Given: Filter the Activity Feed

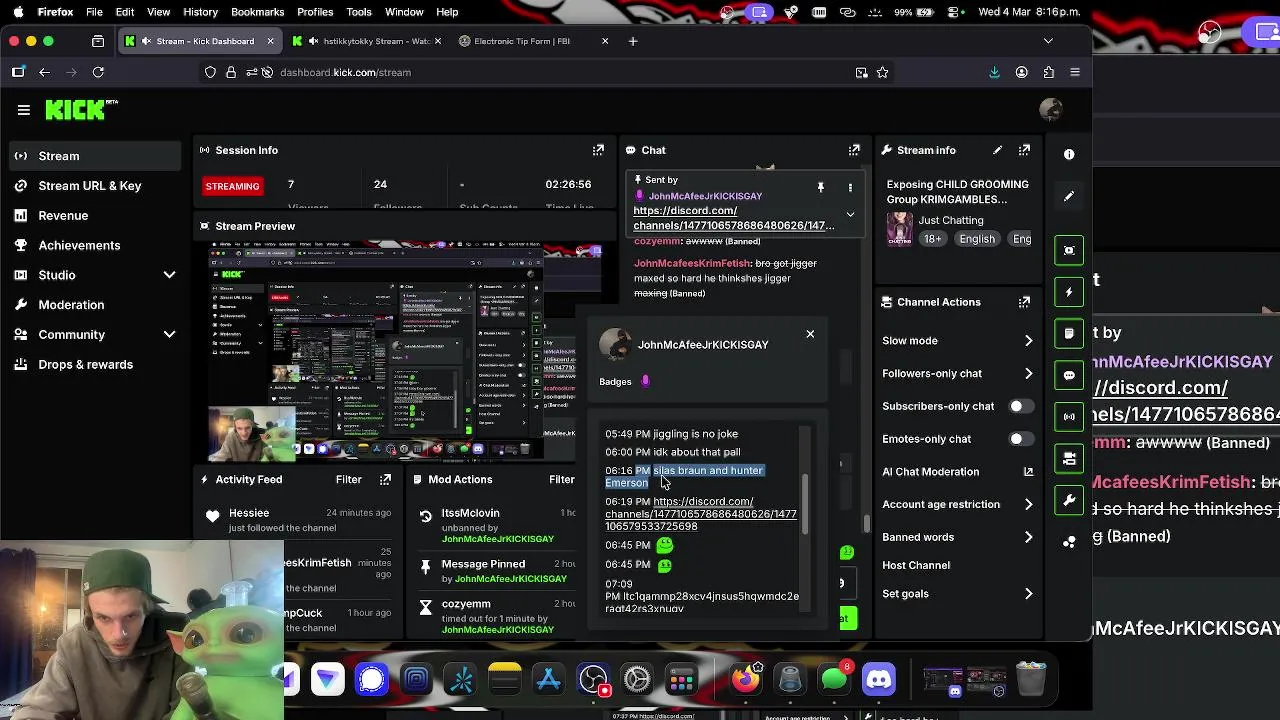Looking at the screenshot, I should 348,480.
